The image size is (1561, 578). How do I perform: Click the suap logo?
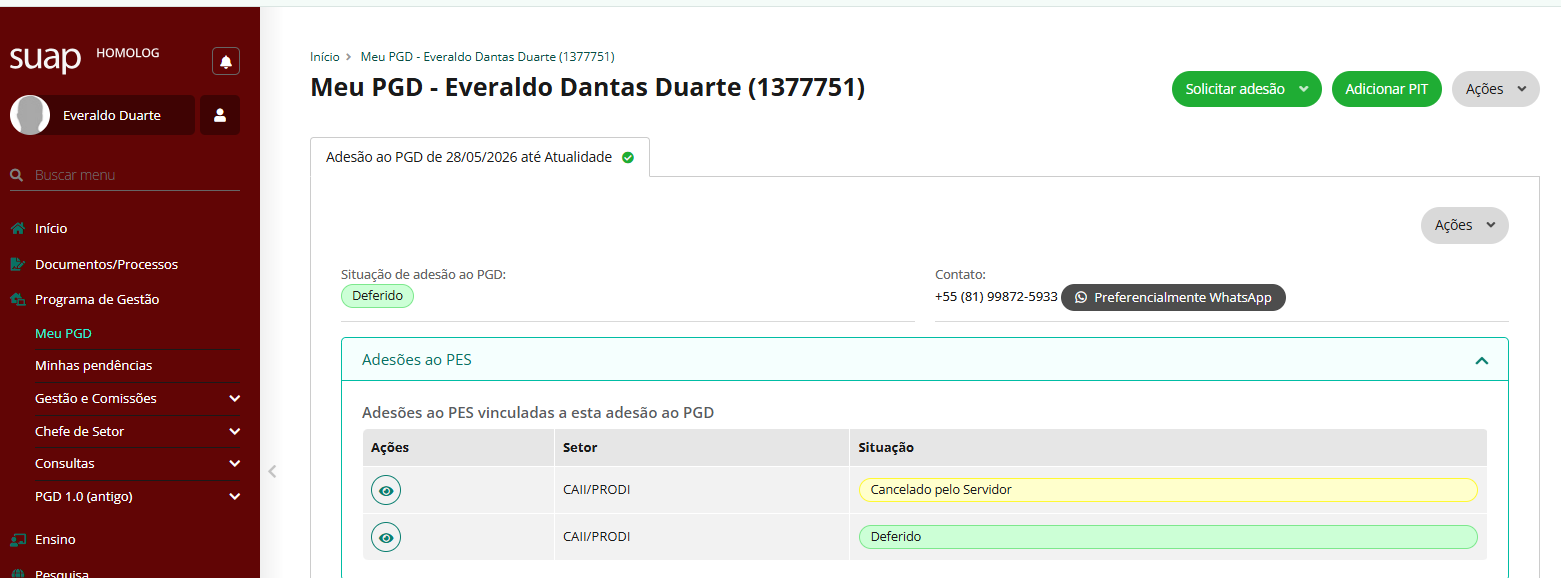point(45,58)
